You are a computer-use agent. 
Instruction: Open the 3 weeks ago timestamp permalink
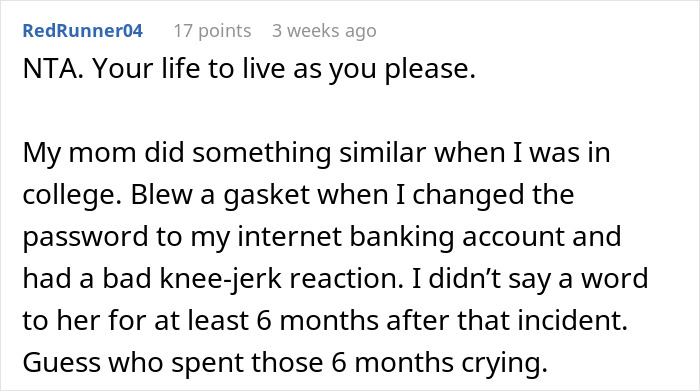324,31
